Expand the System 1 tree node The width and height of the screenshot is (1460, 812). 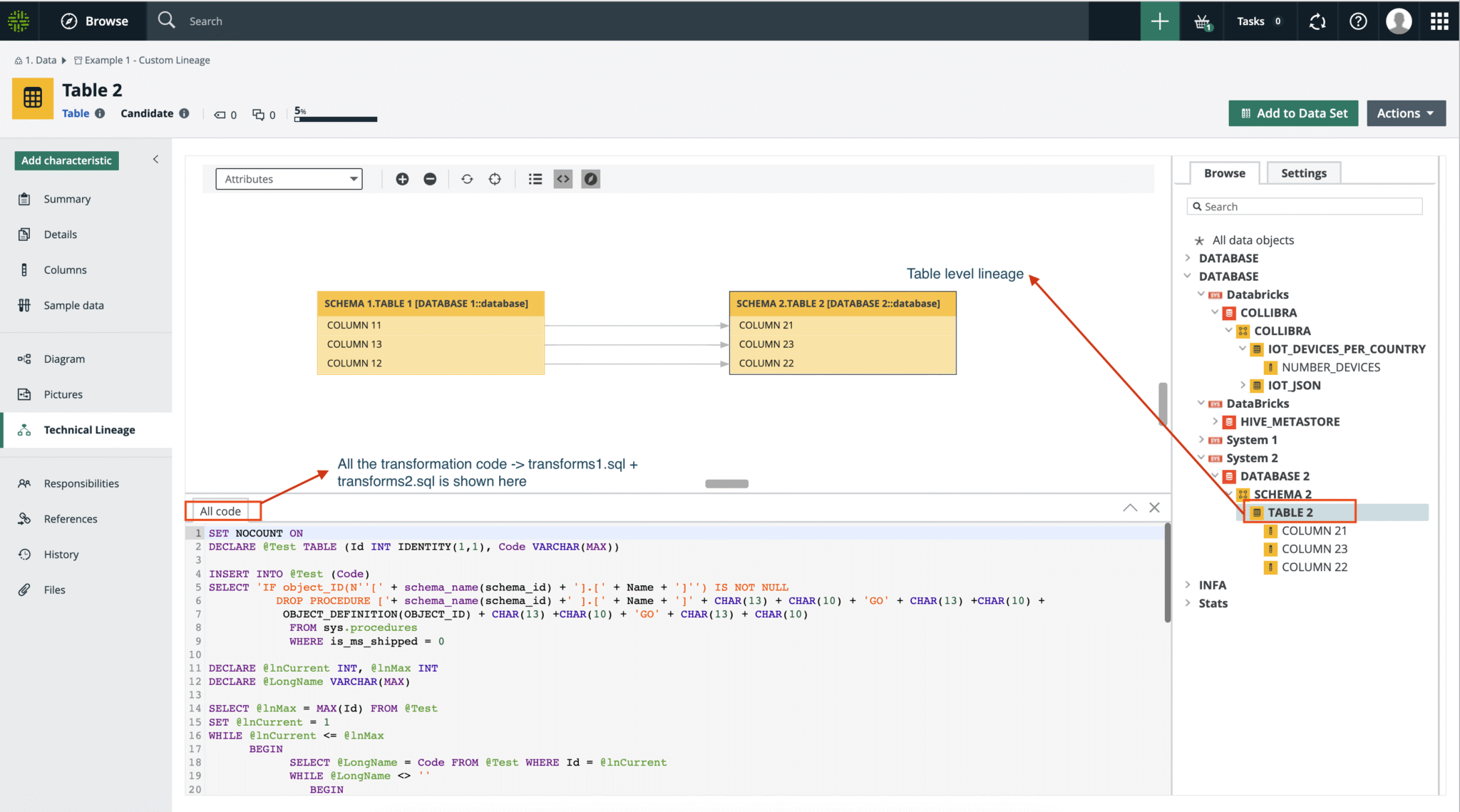(1202, 440)
